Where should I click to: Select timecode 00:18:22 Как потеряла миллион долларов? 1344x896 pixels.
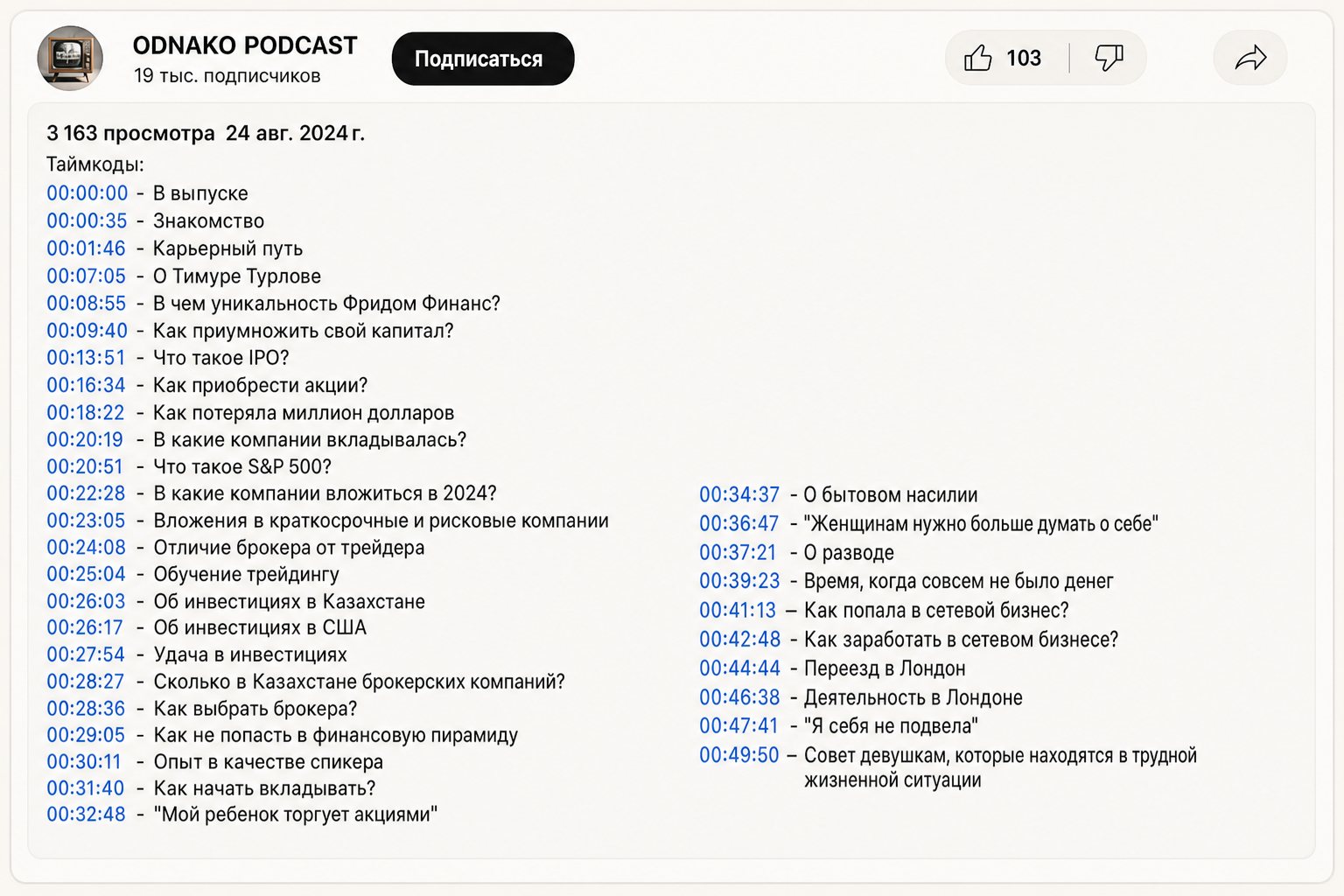(x=86, y=413)
